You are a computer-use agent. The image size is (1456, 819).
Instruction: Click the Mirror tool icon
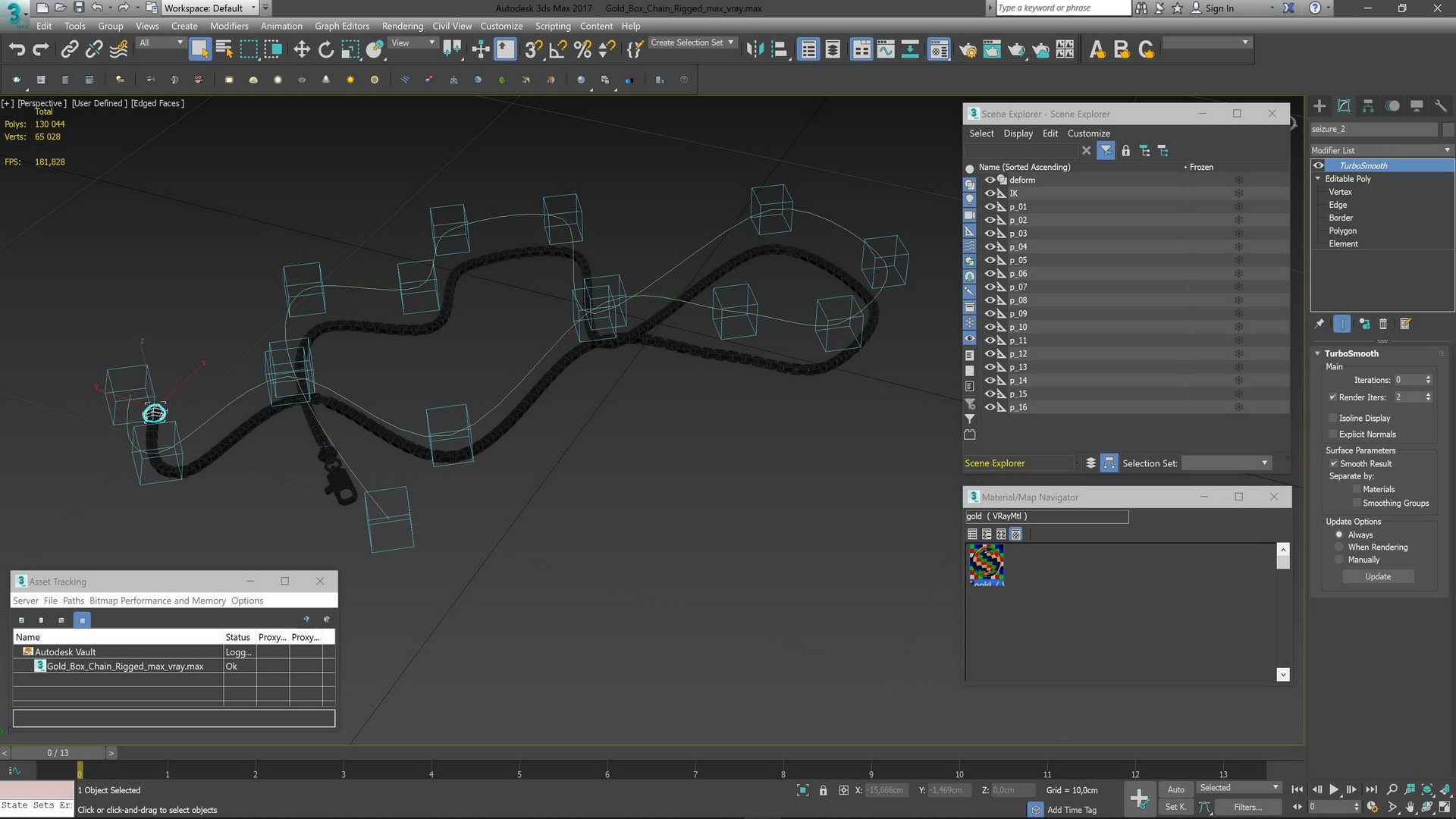pyautogui.click(x=755, y=50)
